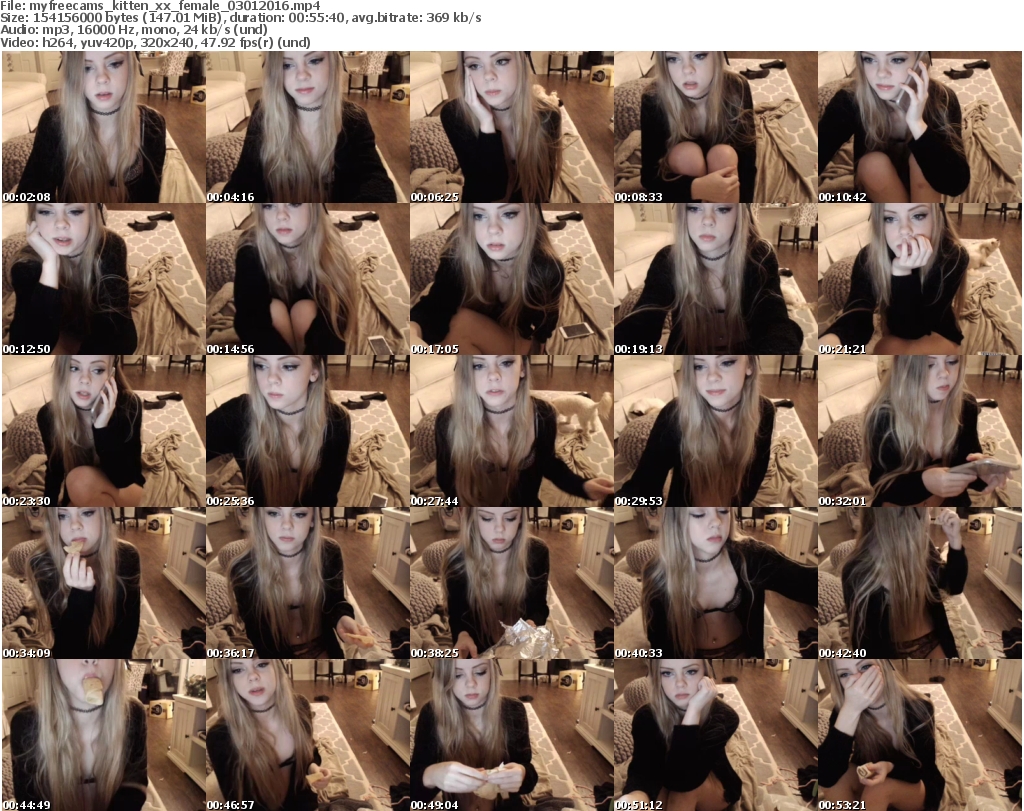Open the thumbnail stamped 00:23:30
The width and height of the screenshot is (1024, 811).
(x=104, y=432)
